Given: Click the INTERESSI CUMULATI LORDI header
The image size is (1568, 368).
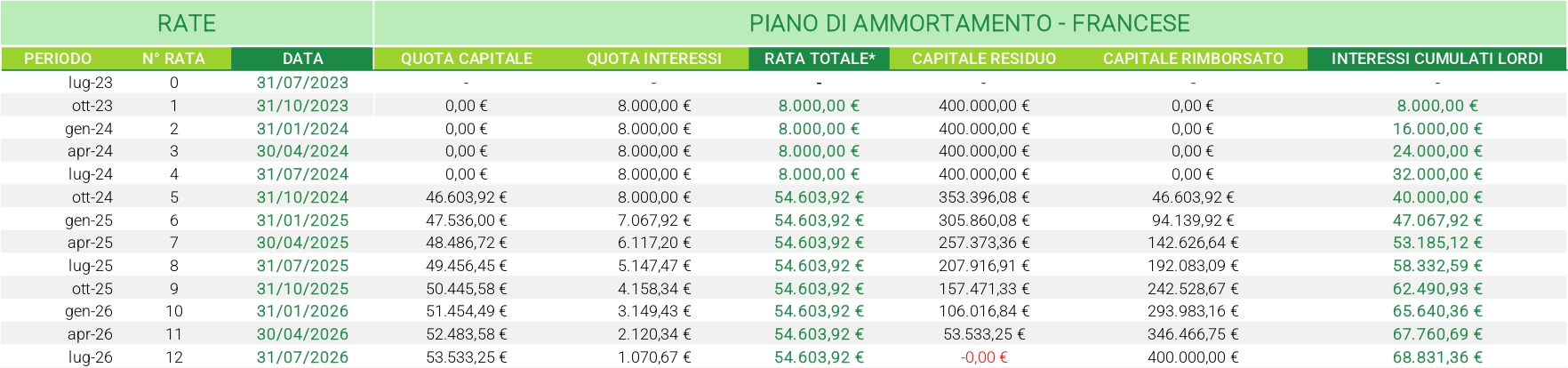Looking at the screenshot, I should [x=1437, y=59].
